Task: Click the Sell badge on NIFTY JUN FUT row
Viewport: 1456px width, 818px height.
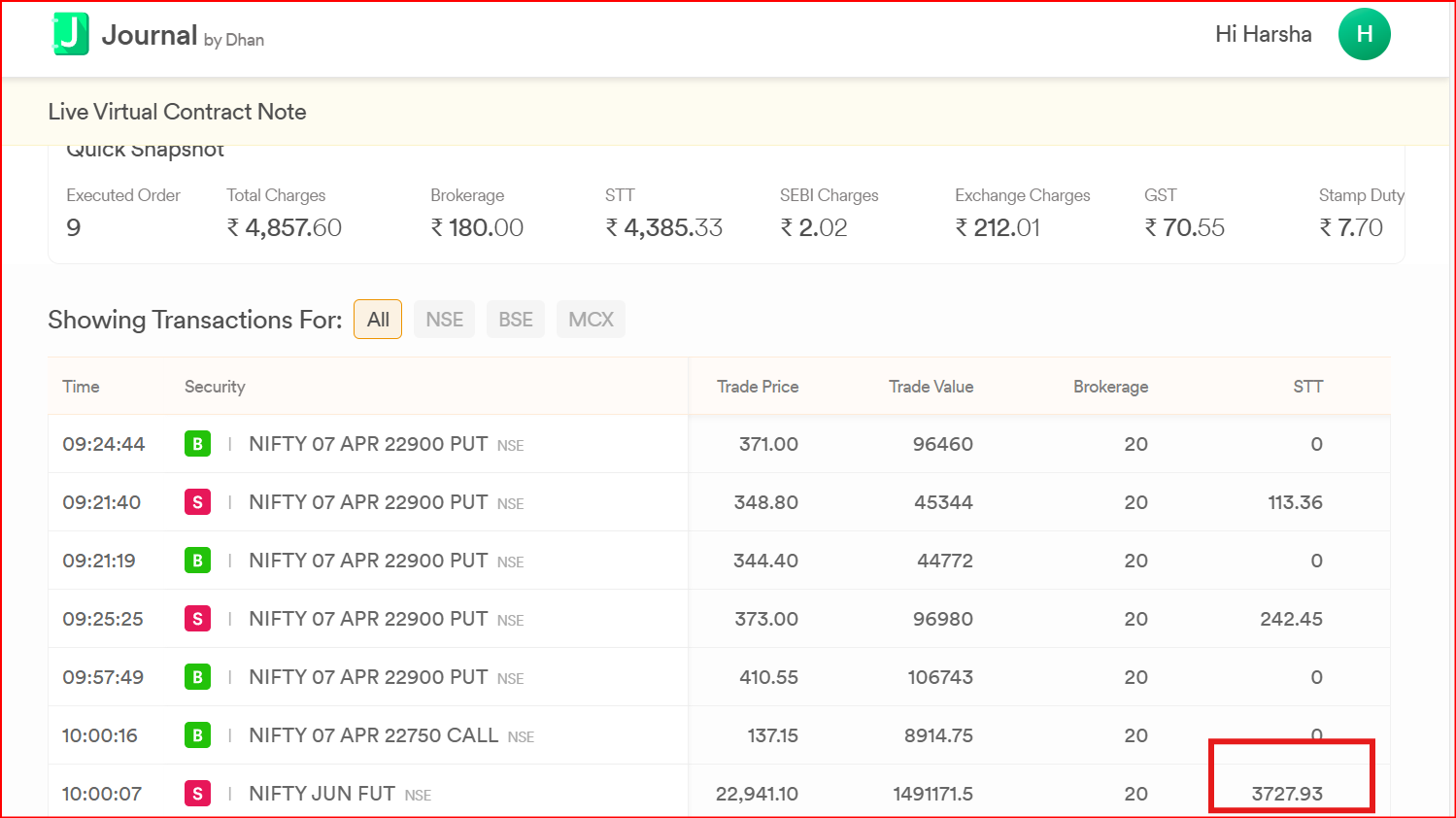Action: pos(197,794)
